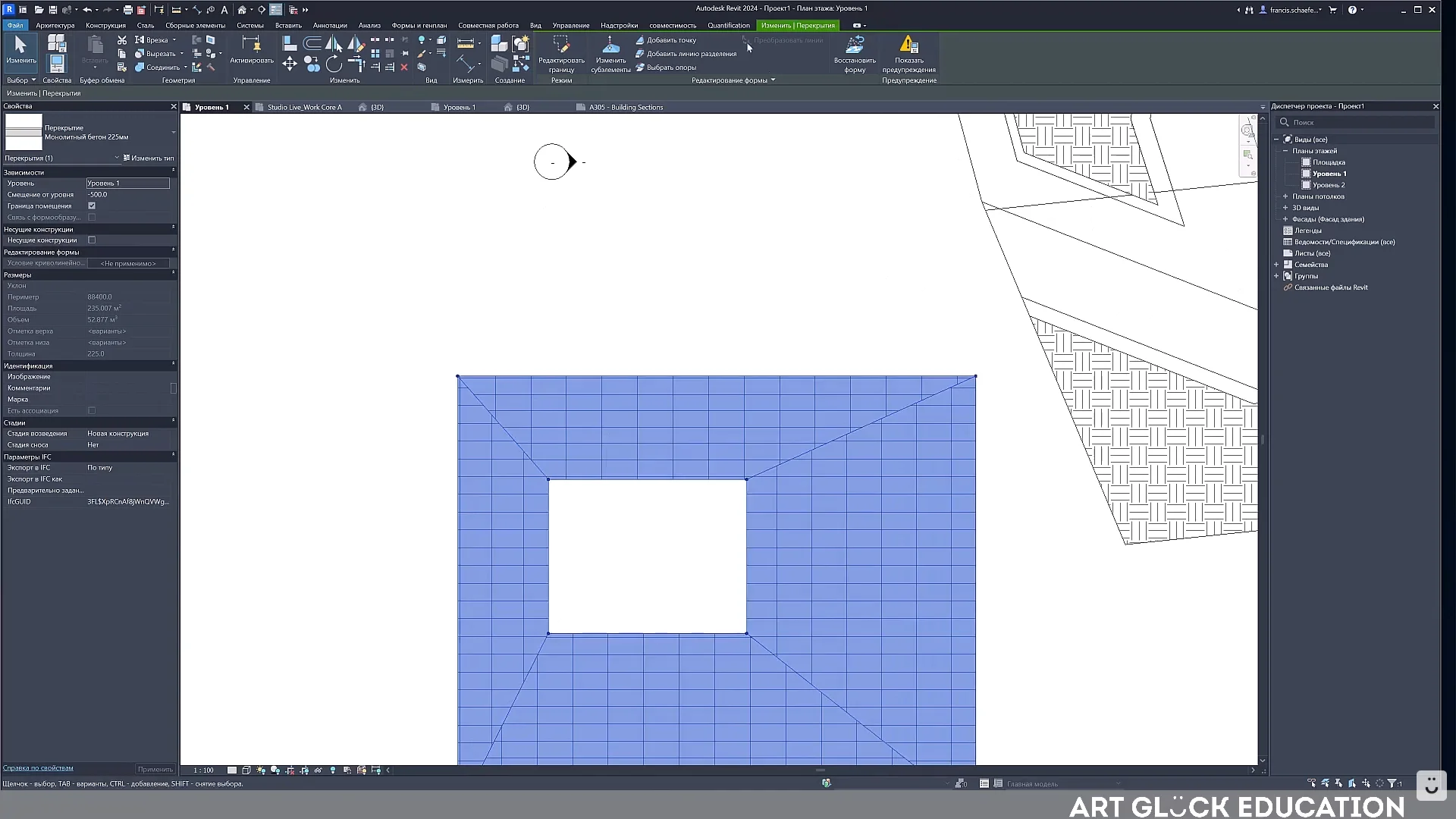Image resolution: width=1456 pixels, height=819 pixels.
Task: Click Изменить субэлементы tool
Action: (x=610, y=54)
